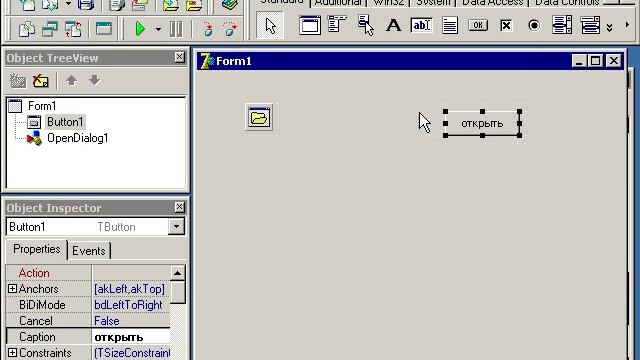Select the OpenDialog component icon on Form1
The image size is (640, 360).
click(x=259, y=118)
